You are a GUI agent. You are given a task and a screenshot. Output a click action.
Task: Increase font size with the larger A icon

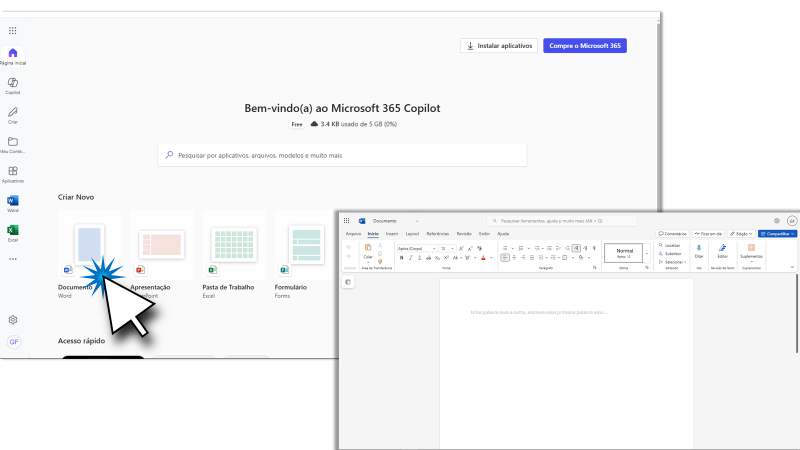461,248
